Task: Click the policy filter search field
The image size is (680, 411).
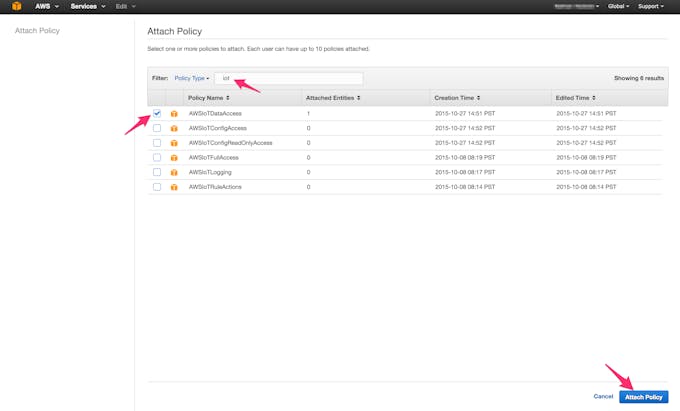Action: tap(289, 78)
